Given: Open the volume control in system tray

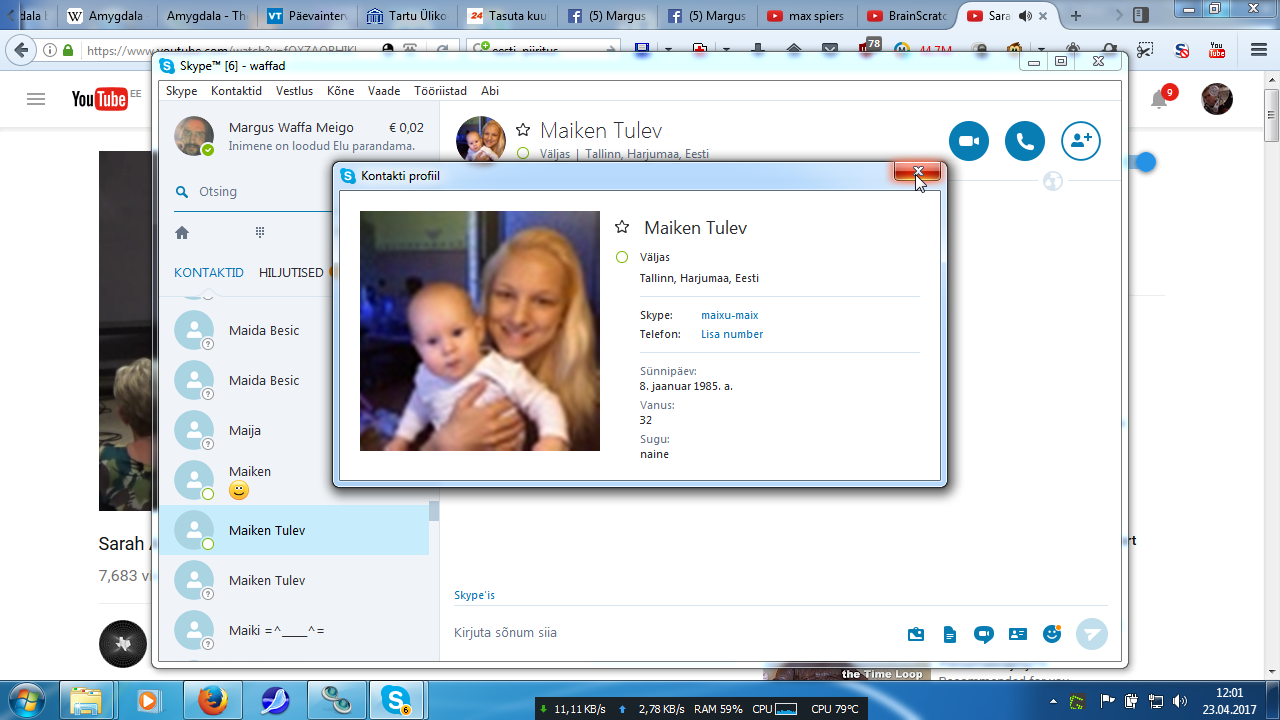Looking at the screenshot, I should (x=1180, y=700).
